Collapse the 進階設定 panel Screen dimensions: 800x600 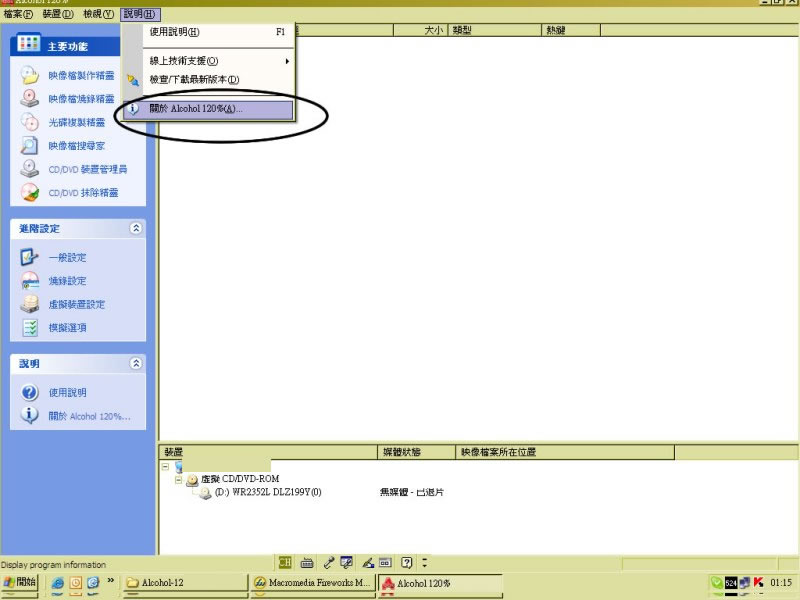coord(136,229)
